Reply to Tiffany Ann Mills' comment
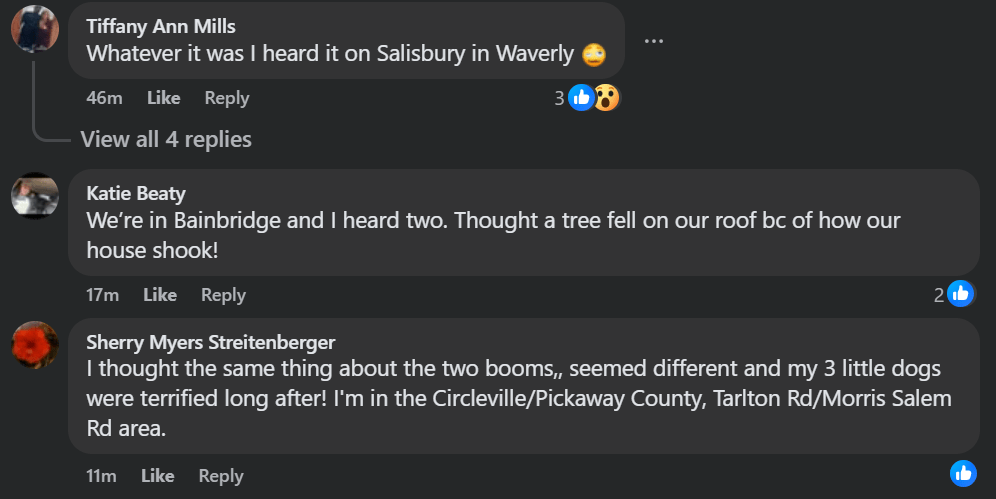This screenshot has height=499, width=996. tap(227, 98)
